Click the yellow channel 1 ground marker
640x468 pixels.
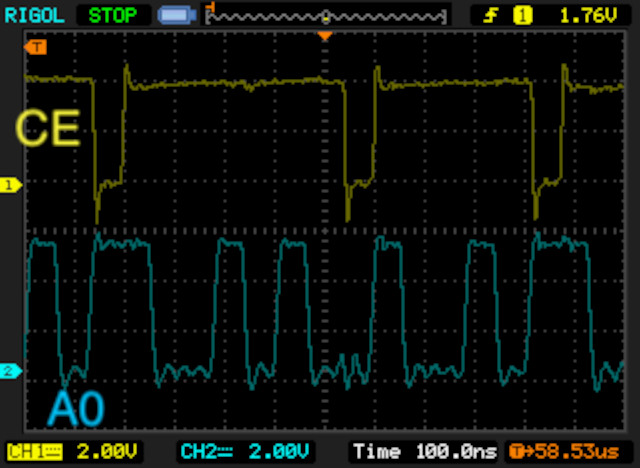pyautogui.click(x=11, y=185)
